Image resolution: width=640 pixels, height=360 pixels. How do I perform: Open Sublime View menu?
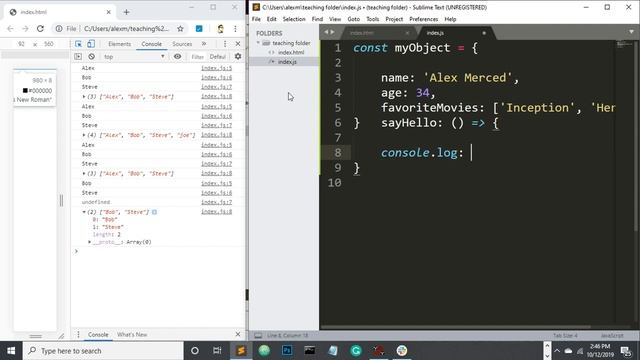pos(335,19)
